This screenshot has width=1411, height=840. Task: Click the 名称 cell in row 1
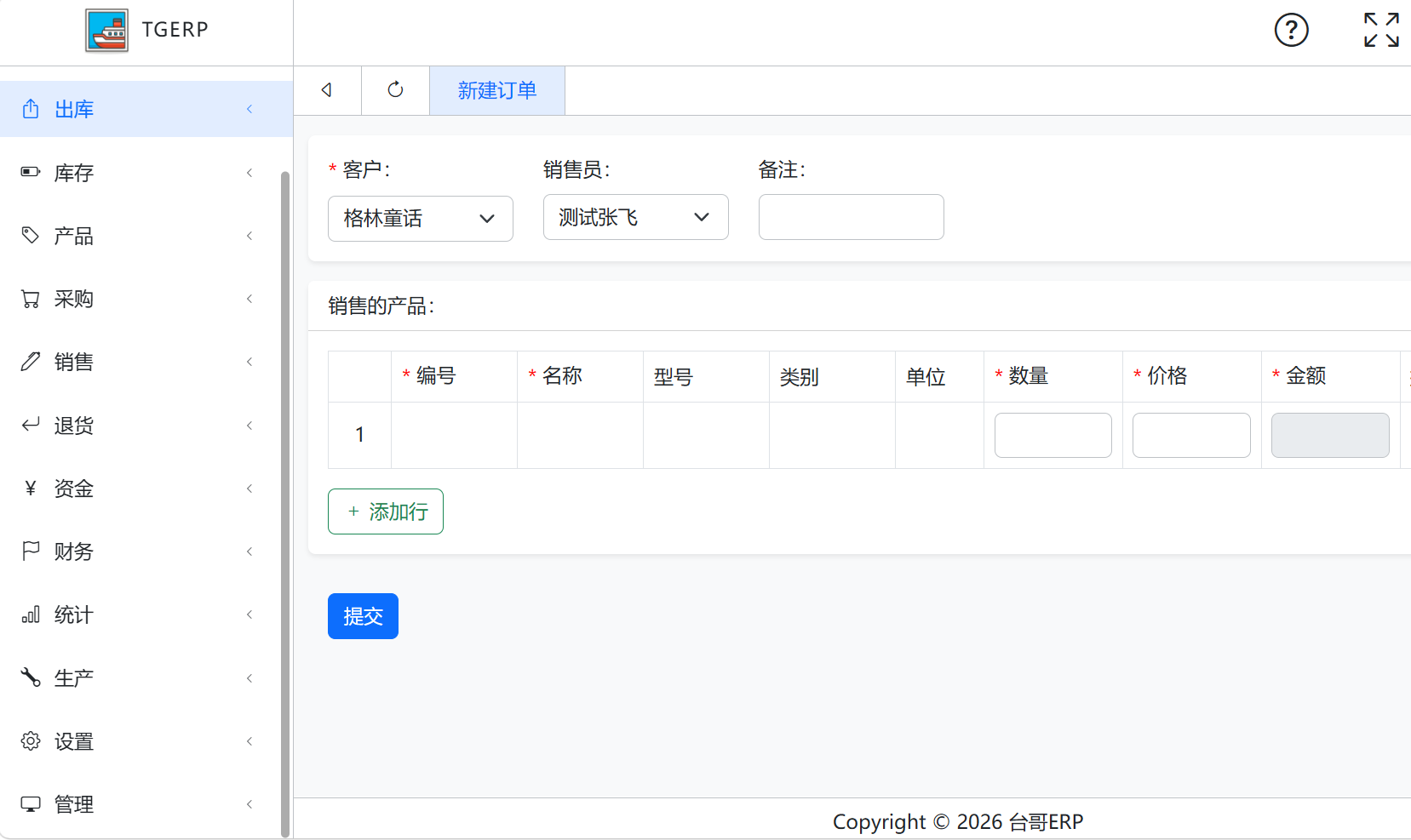pyautogui.click(x=580, y=435)
